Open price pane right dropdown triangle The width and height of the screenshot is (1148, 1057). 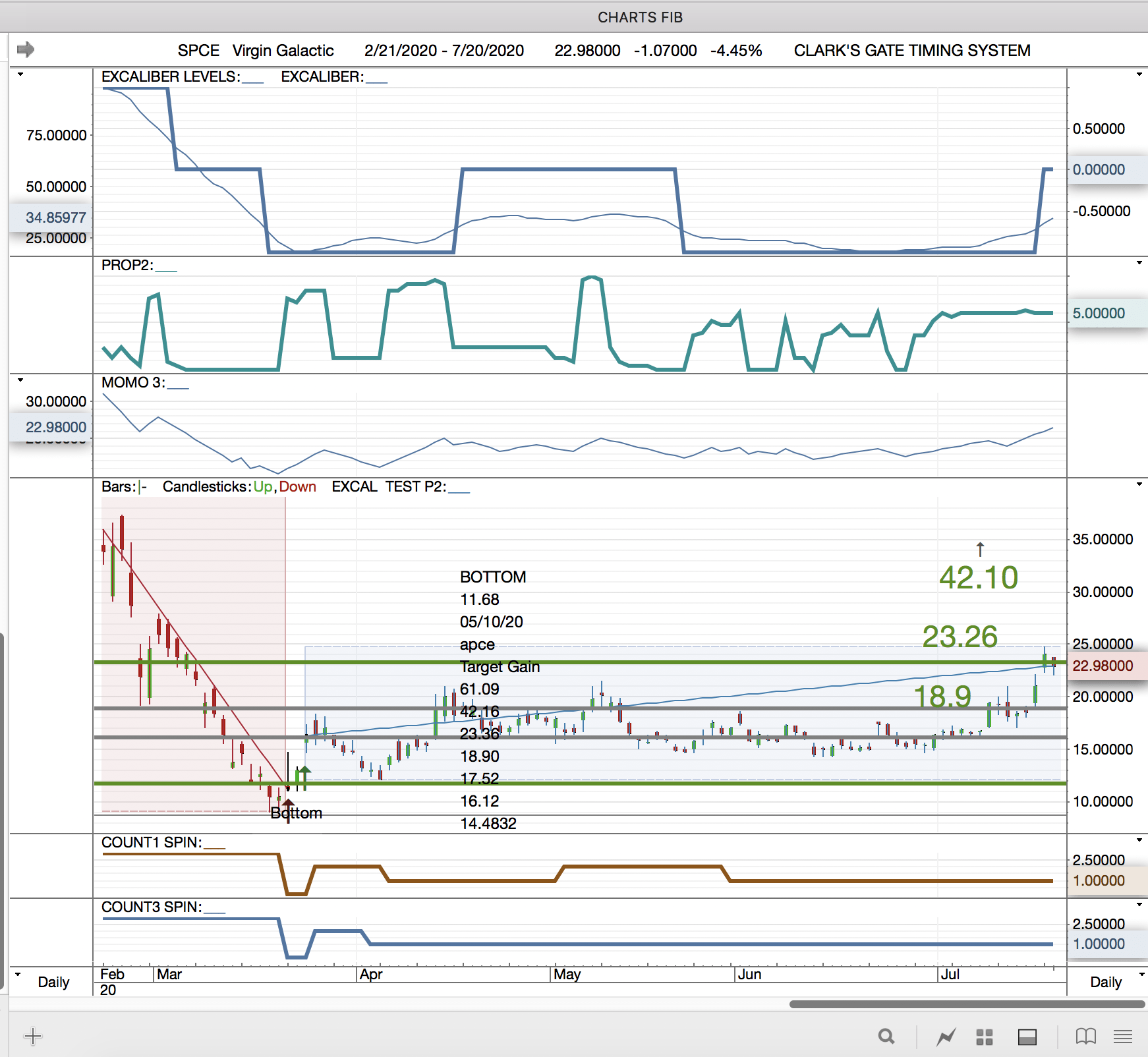[x=1139, y=484]
